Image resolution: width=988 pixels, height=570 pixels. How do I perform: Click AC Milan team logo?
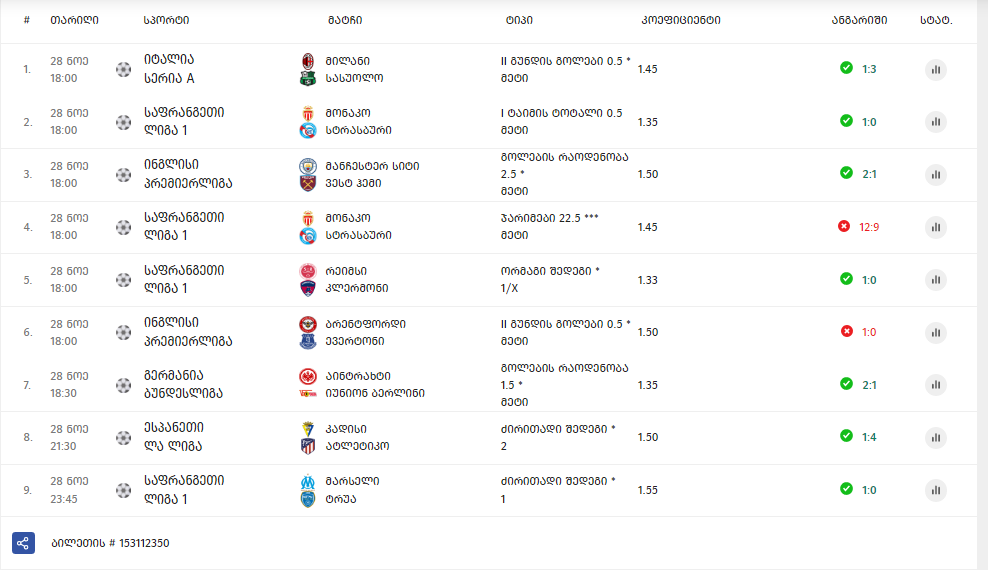tap(307, 61)
